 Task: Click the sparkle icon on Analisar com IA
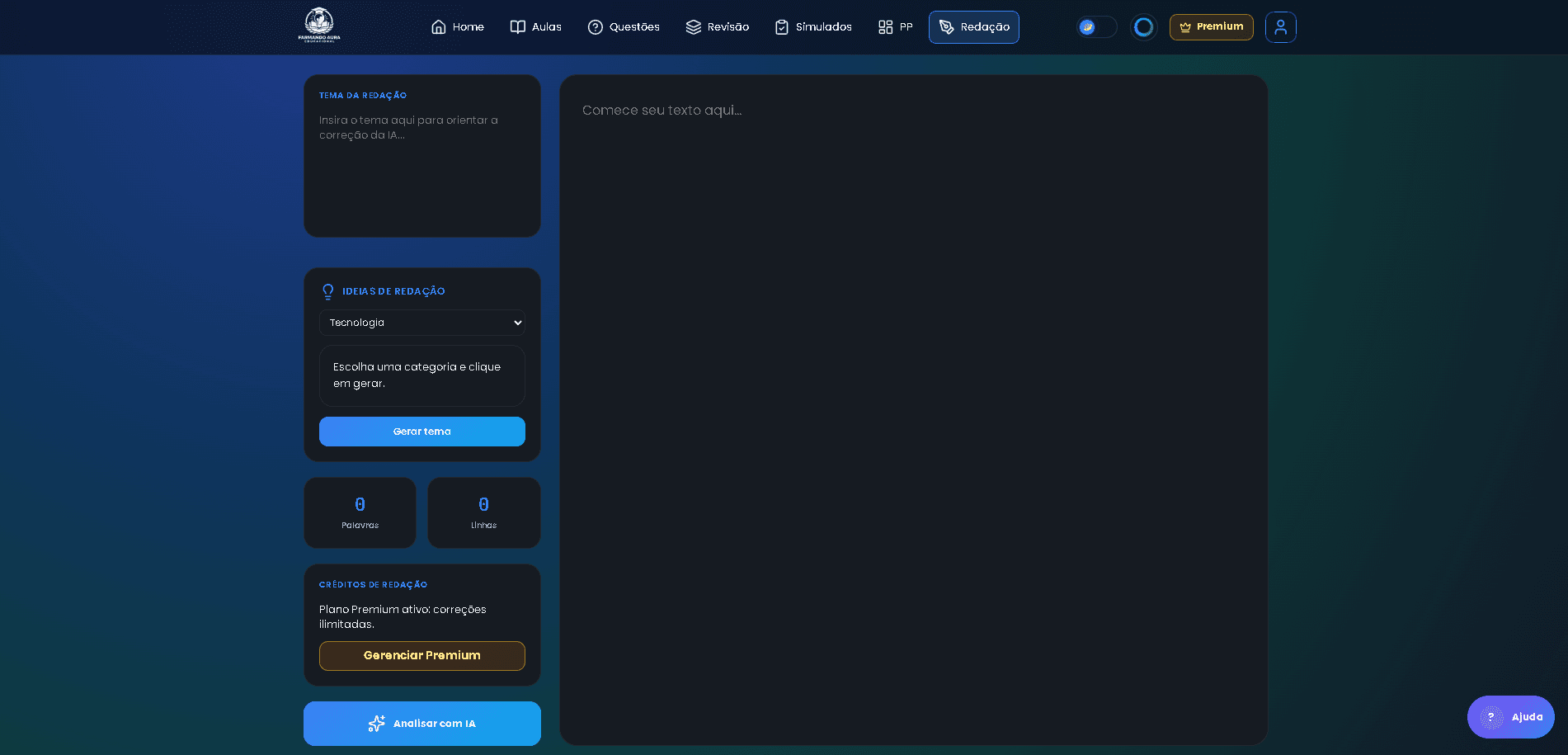point(376,724)
